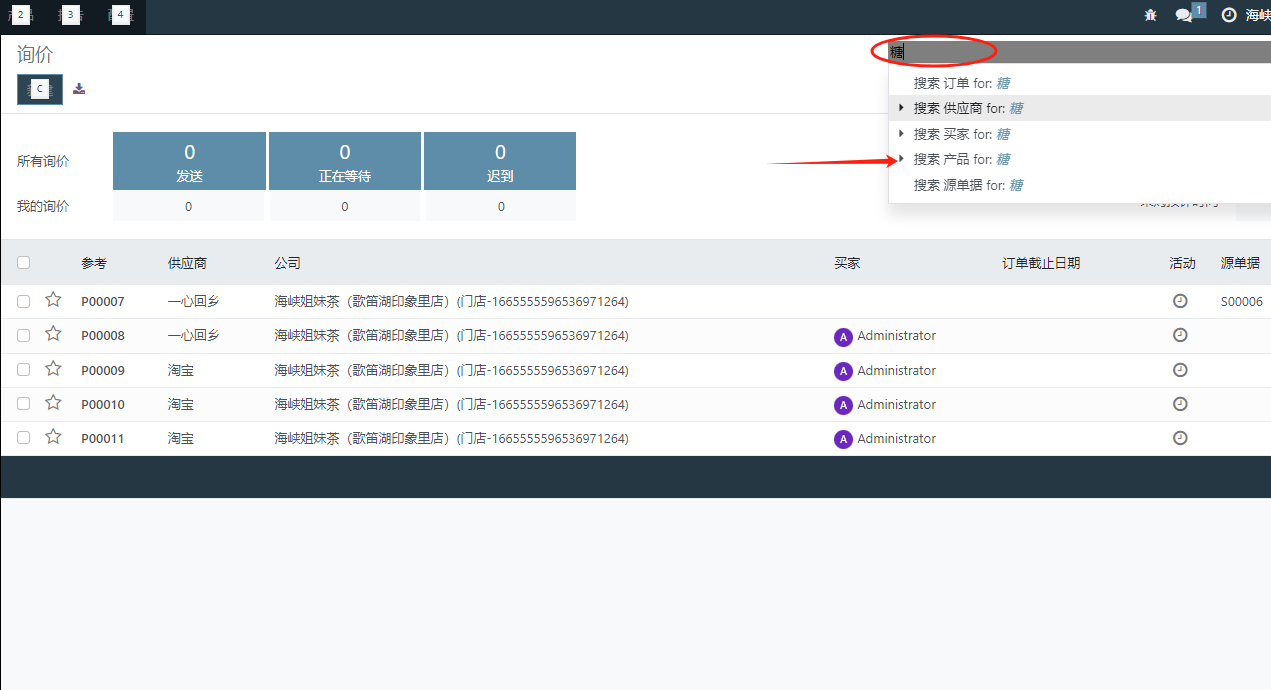Click the 正在等待 count tile
Screen dimensions: 1271x690
(345, 161)
